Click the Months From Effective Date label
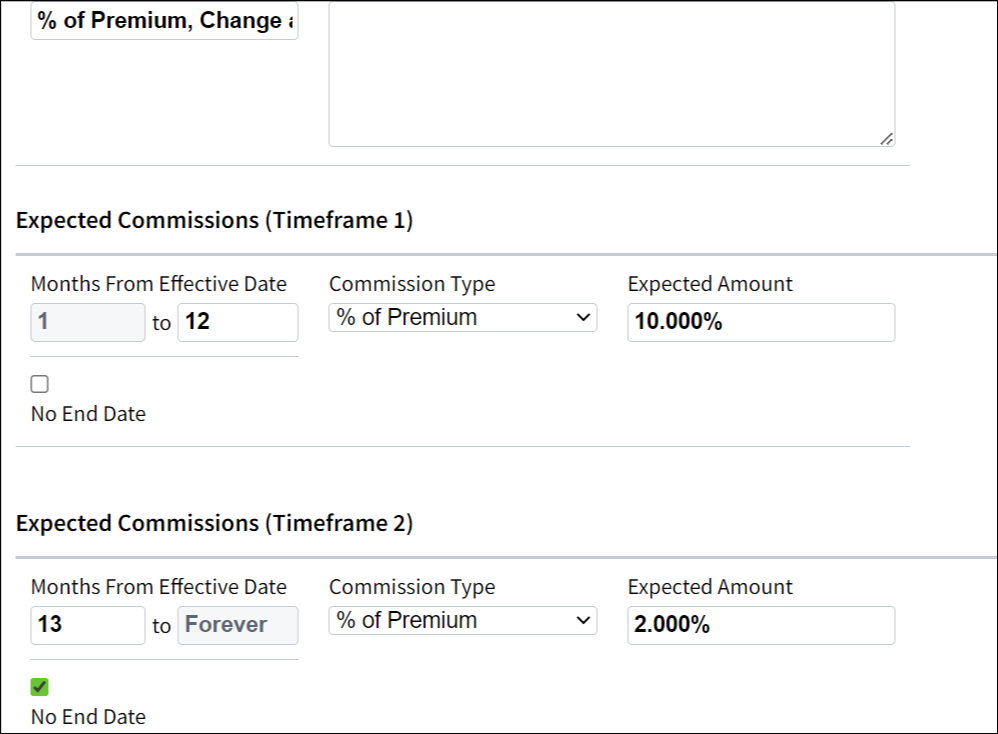Viewport: 998px width, 734px height. pyautogui.click(x=160, y=284)
